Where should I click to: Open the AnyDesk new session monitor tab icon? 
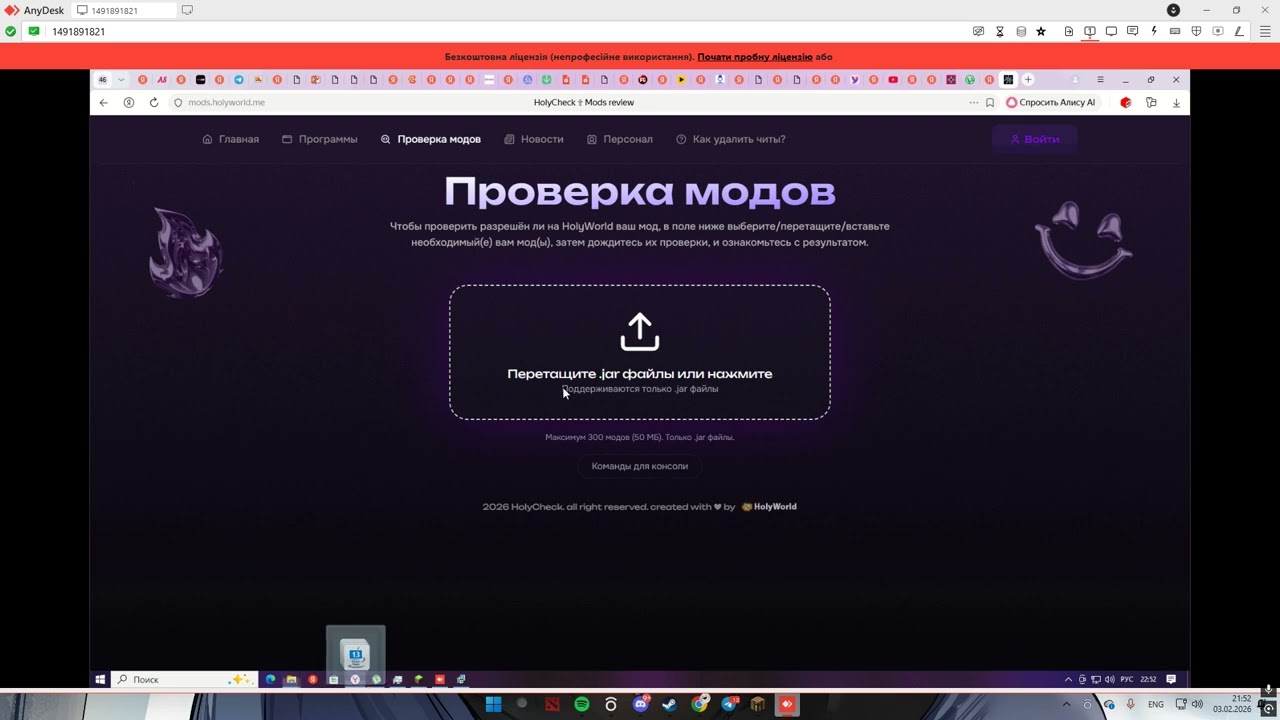coord(187,10)
